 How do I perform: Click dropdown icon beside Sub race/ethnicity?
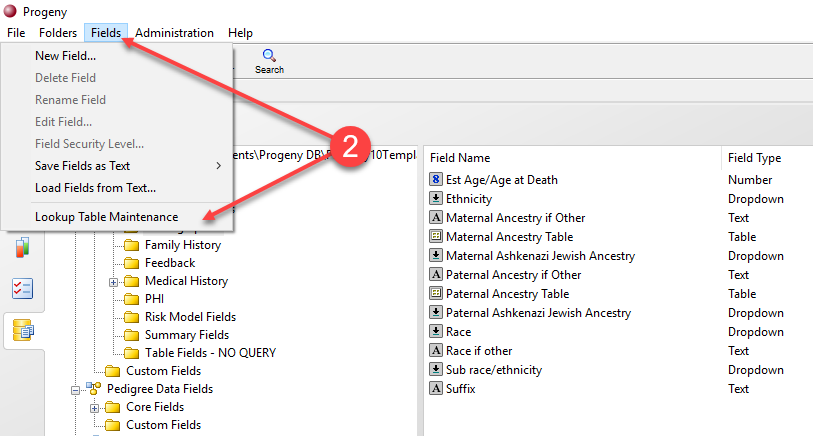click(436, 369)
